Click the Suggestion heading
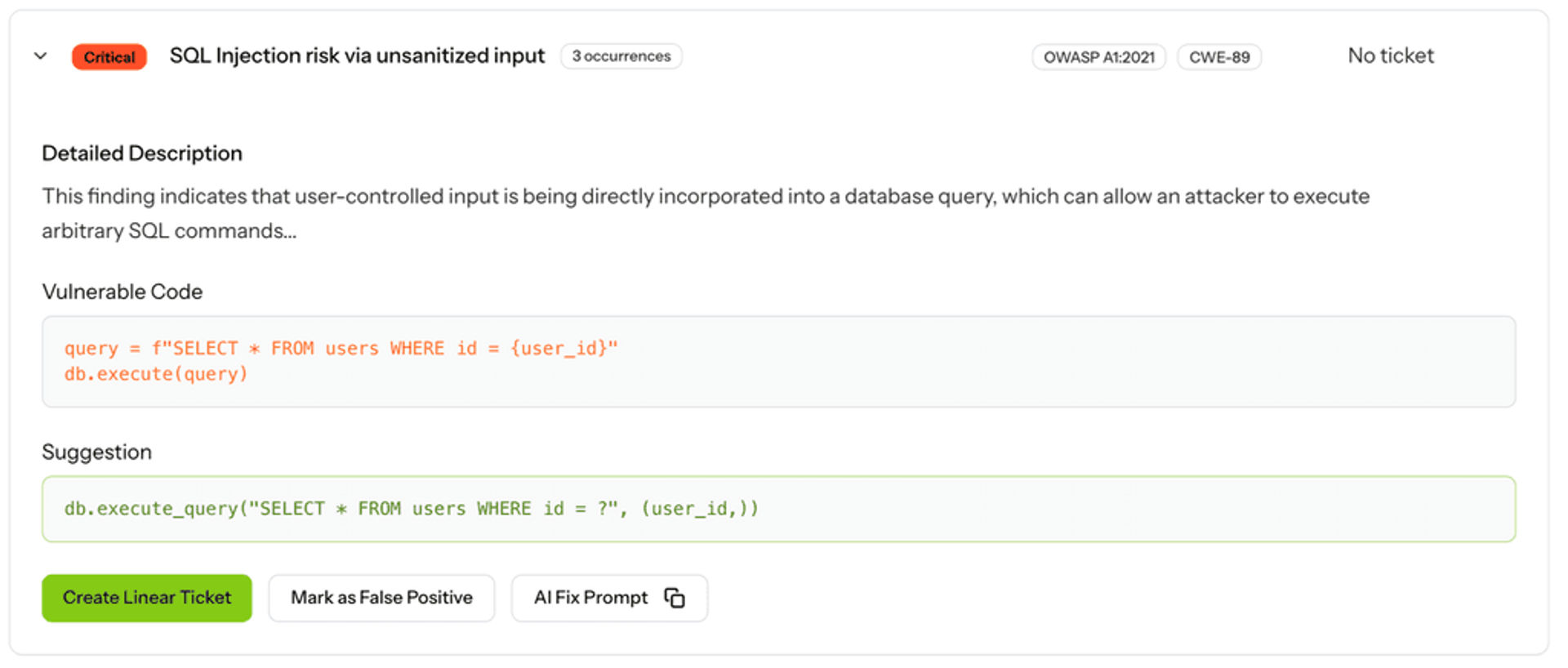This screenshot has width=1568, height=668. [96, 452]
